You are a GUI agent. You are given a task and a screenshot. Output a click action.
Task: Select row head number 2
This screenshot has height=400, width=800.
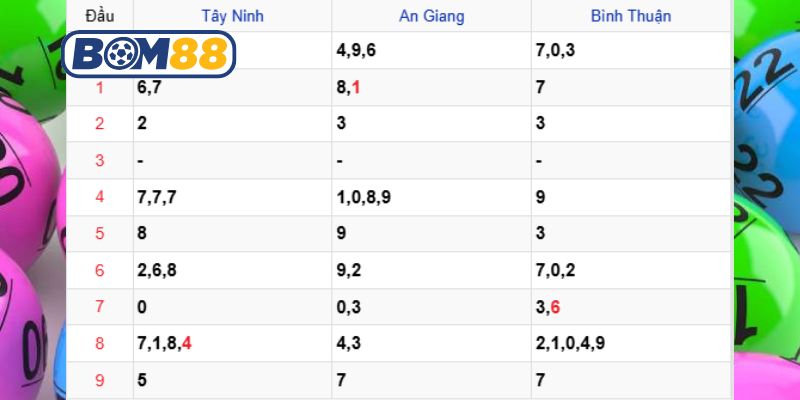click(x=99, y=124)
